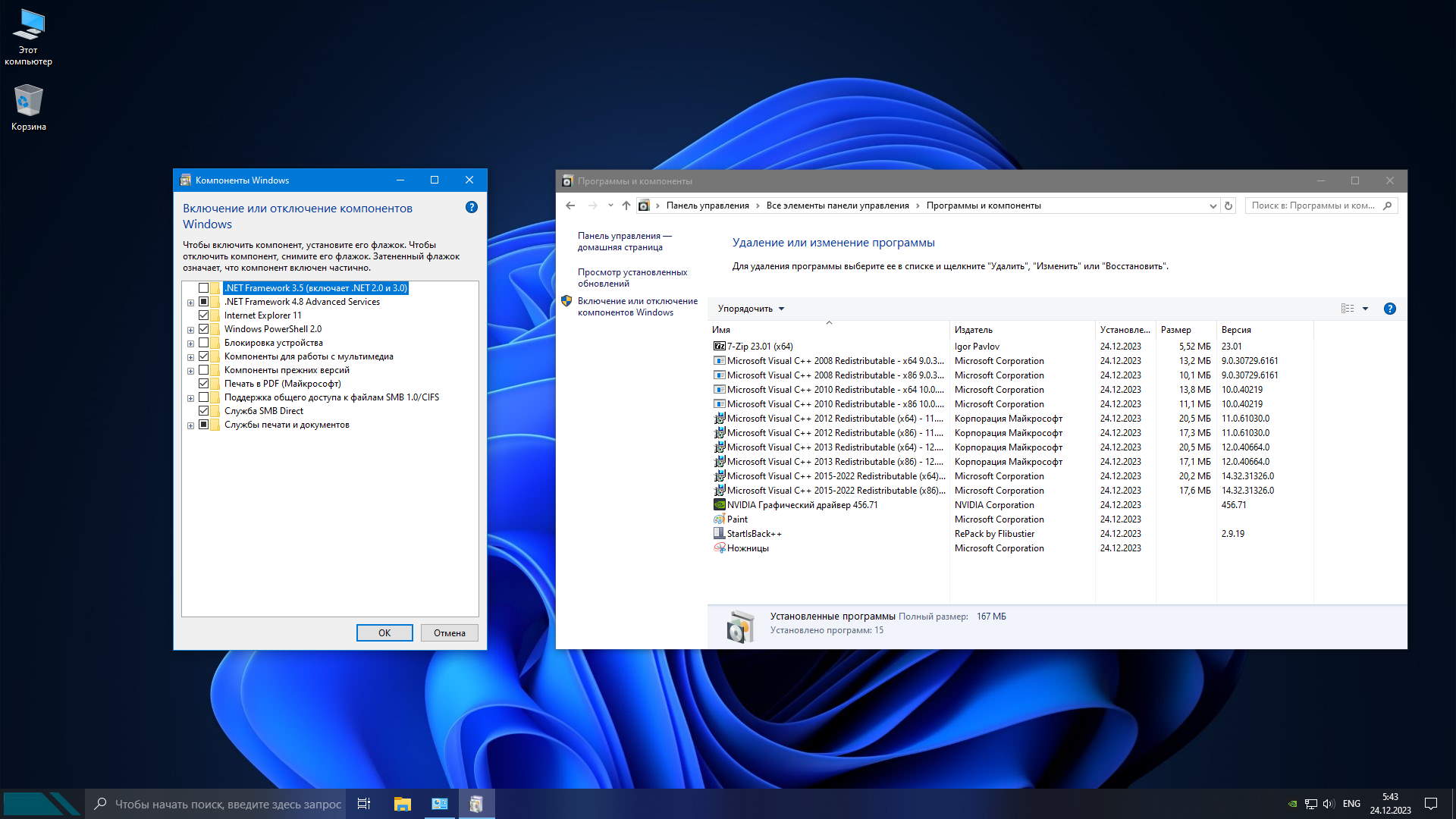This screenshot has width=1456, height=819.
Task: Click OK in Windows Components dialog
Action: tap(384, 632)
